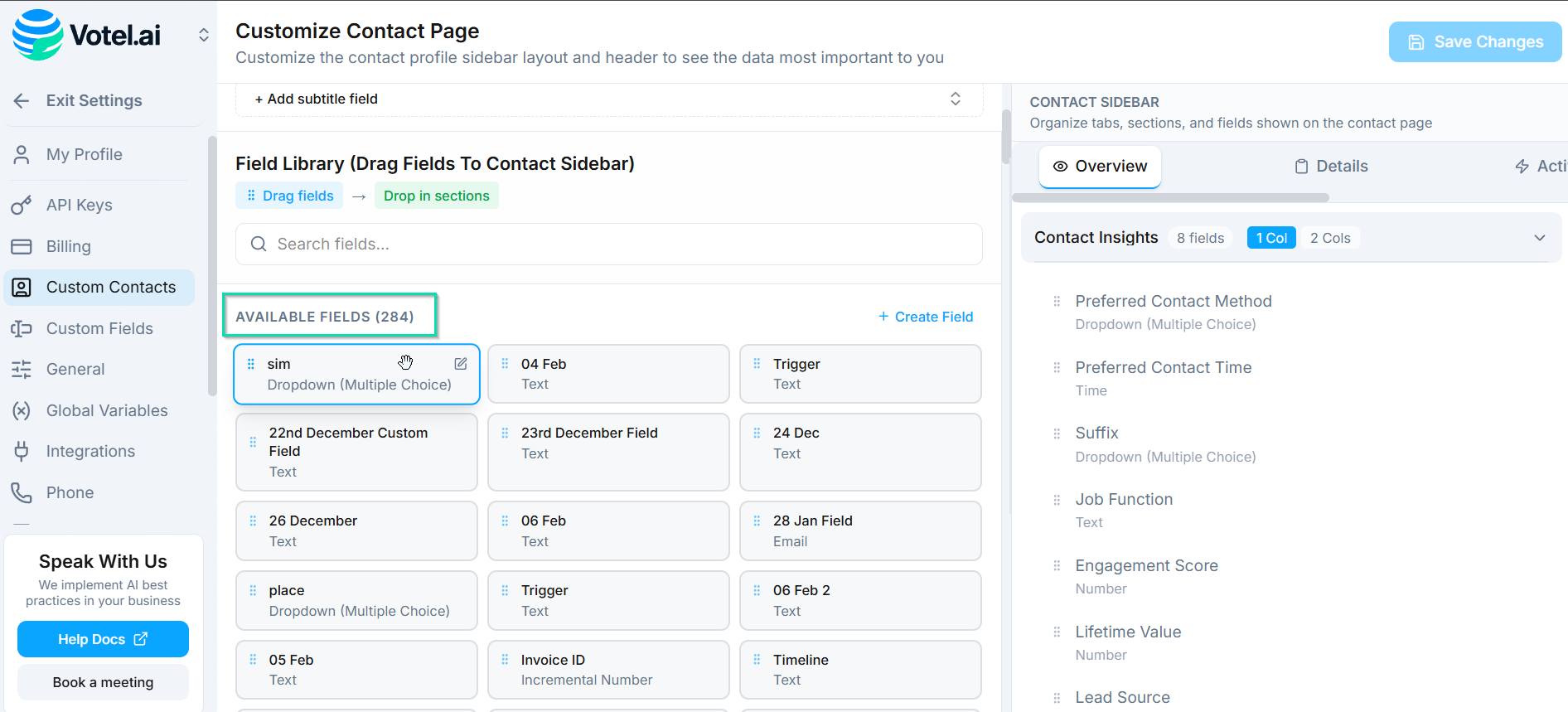Click the drag handle on Invoice ID field
The width and height of the screenshot is (1568, 712).
click(505, 660)
